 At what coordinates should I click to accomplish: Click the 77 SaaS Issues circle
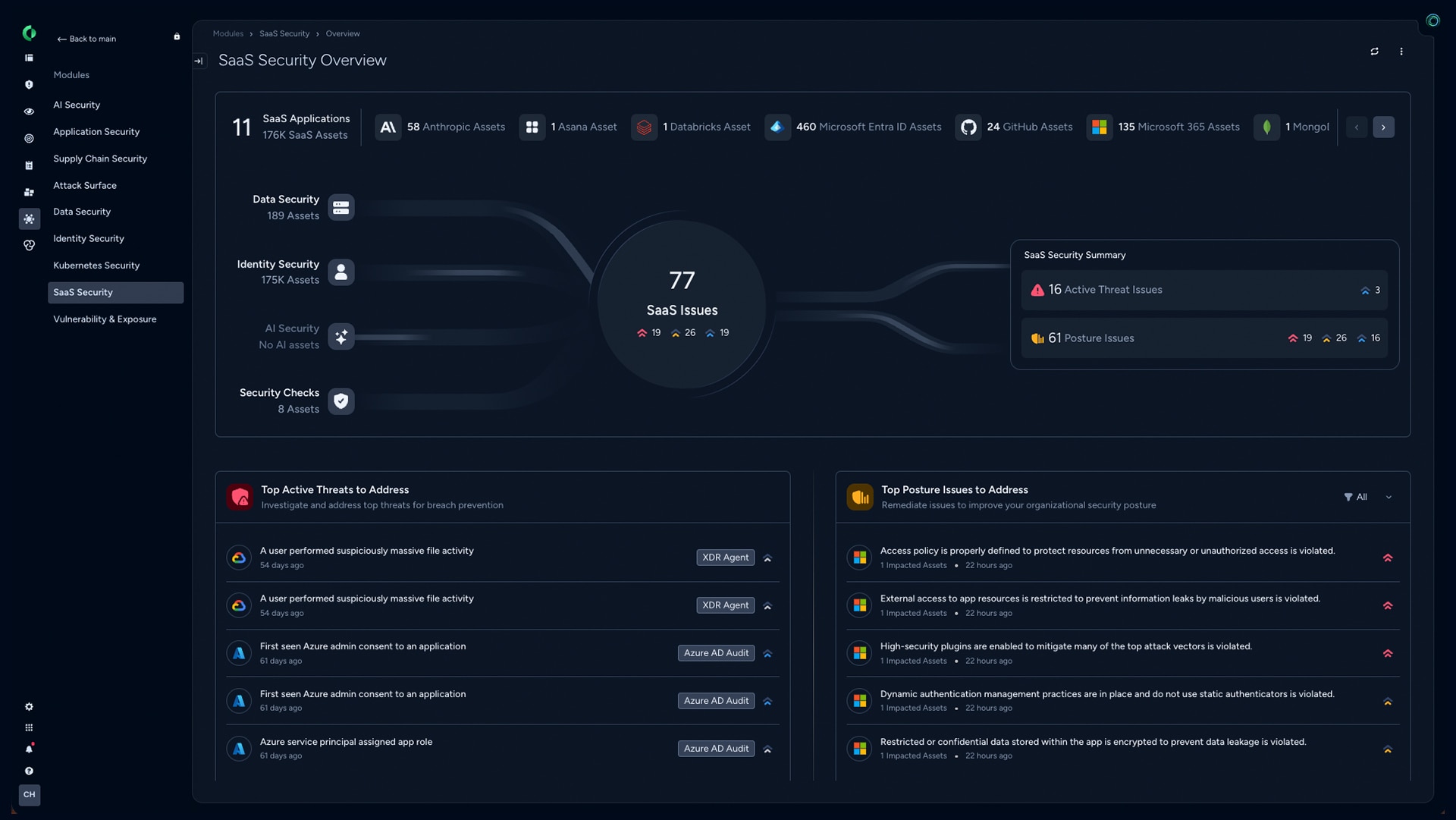point(682,305)
